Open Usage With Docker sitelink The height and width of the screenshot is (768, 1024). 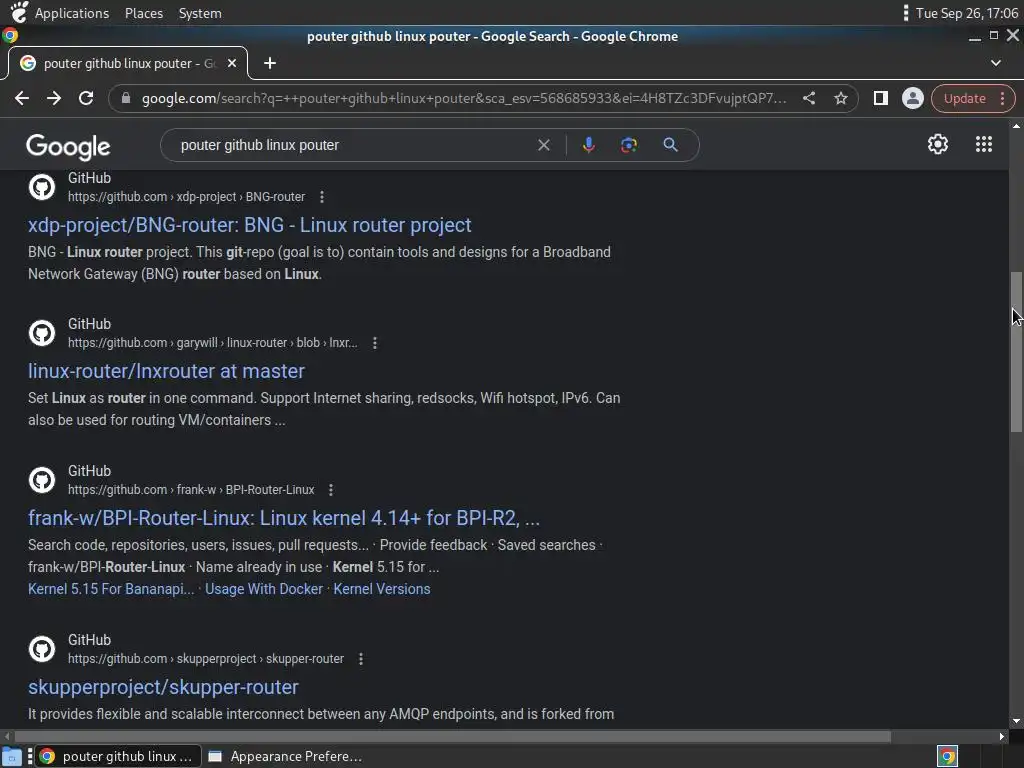click(x=264, y=589)
